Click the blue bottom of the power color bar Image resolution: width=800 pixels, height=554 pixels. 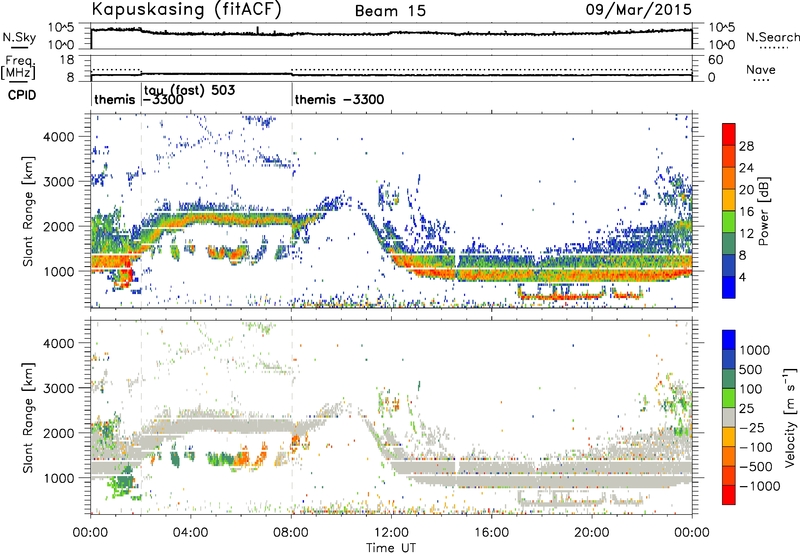click(729, 288)
